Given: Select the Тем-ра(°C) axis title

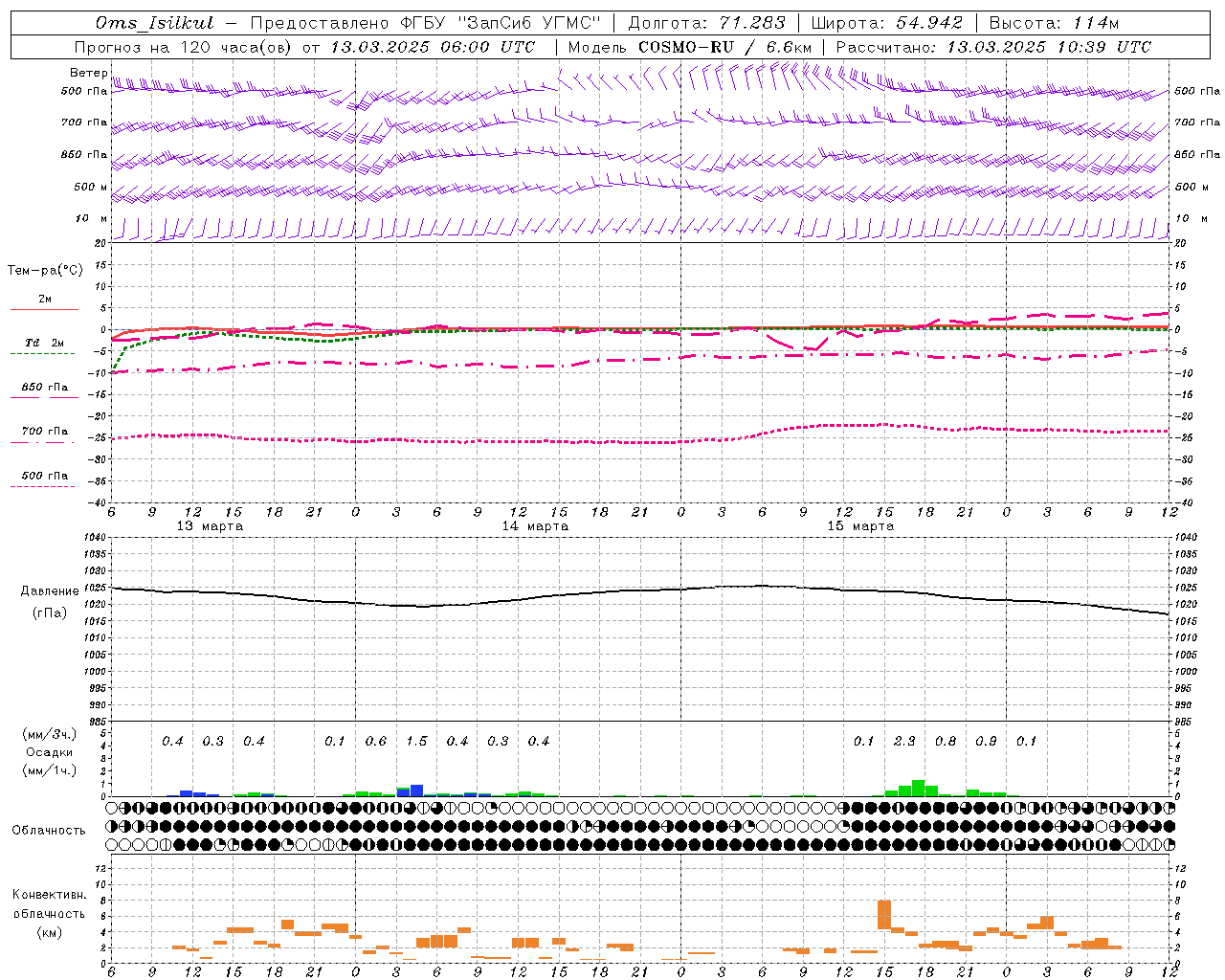Looking at the screenshot, I should 45,271.
